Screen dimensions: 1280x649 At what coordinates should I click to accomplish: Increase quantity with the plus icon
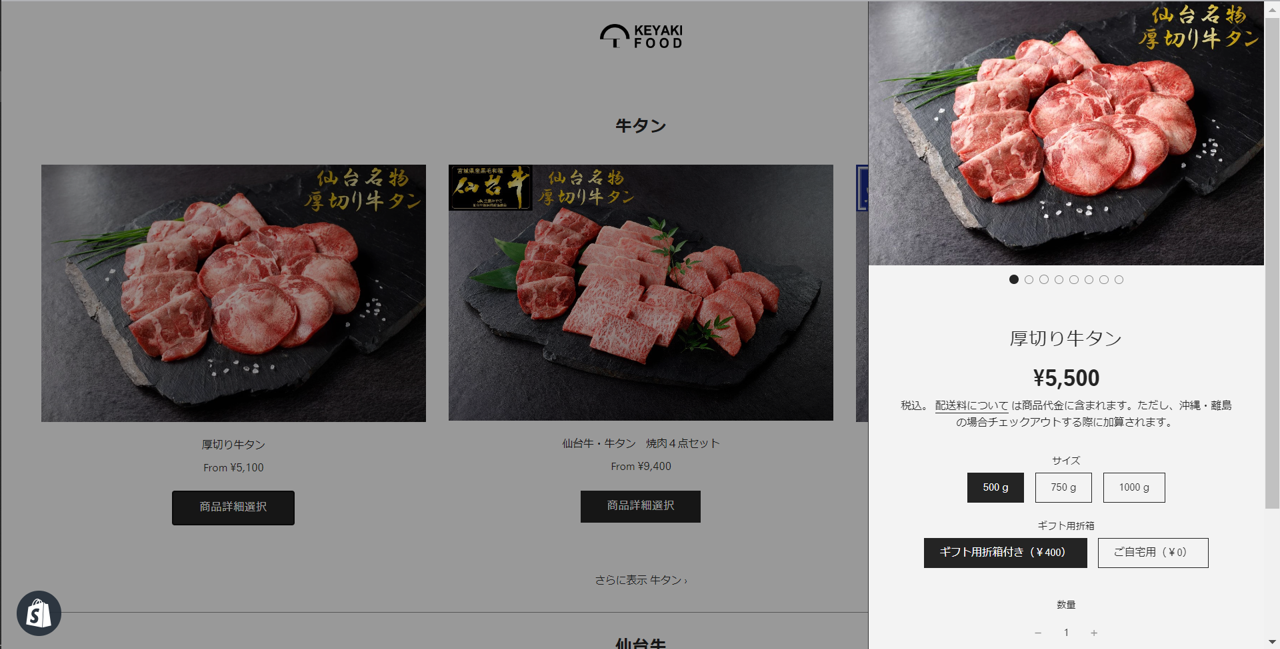tap(1094, 633)
